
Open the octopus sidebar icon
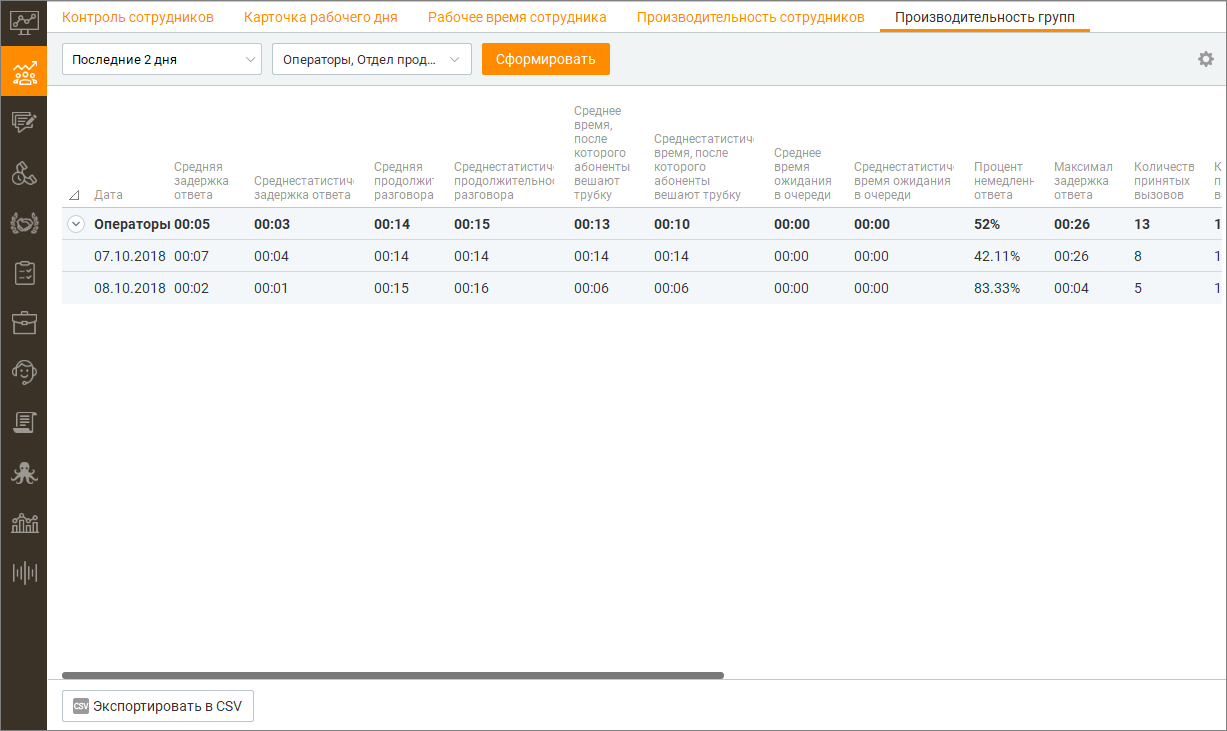pos(23,473)
